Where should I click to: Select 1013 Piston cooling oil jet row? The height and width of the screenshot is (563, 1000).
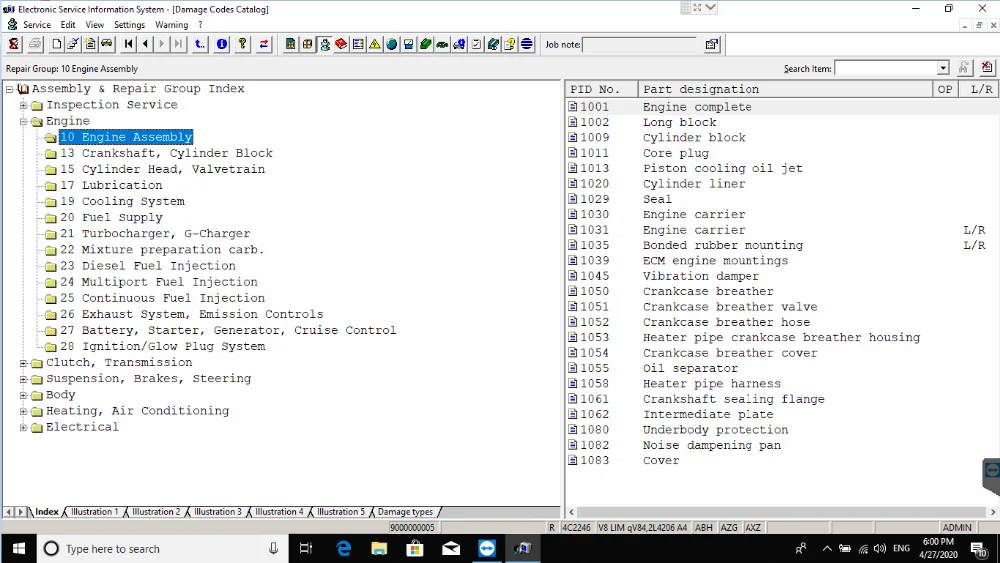coord(781,168)
